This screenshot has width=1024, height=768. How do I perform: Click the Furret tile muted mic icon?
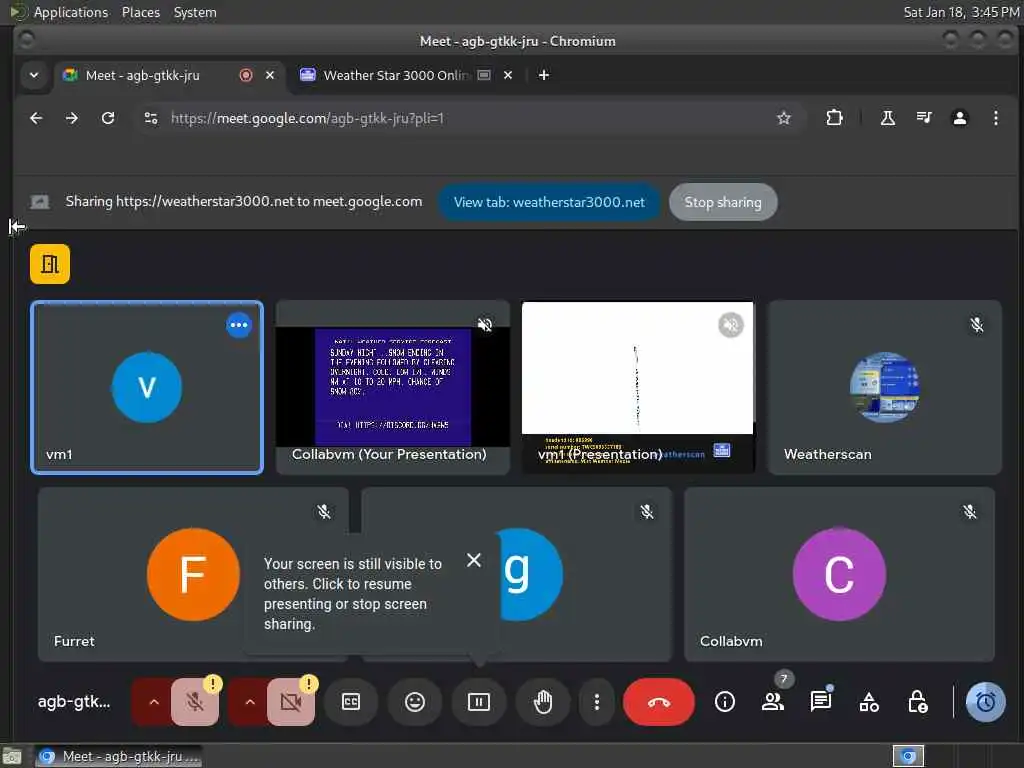click(x=323, y=511)
